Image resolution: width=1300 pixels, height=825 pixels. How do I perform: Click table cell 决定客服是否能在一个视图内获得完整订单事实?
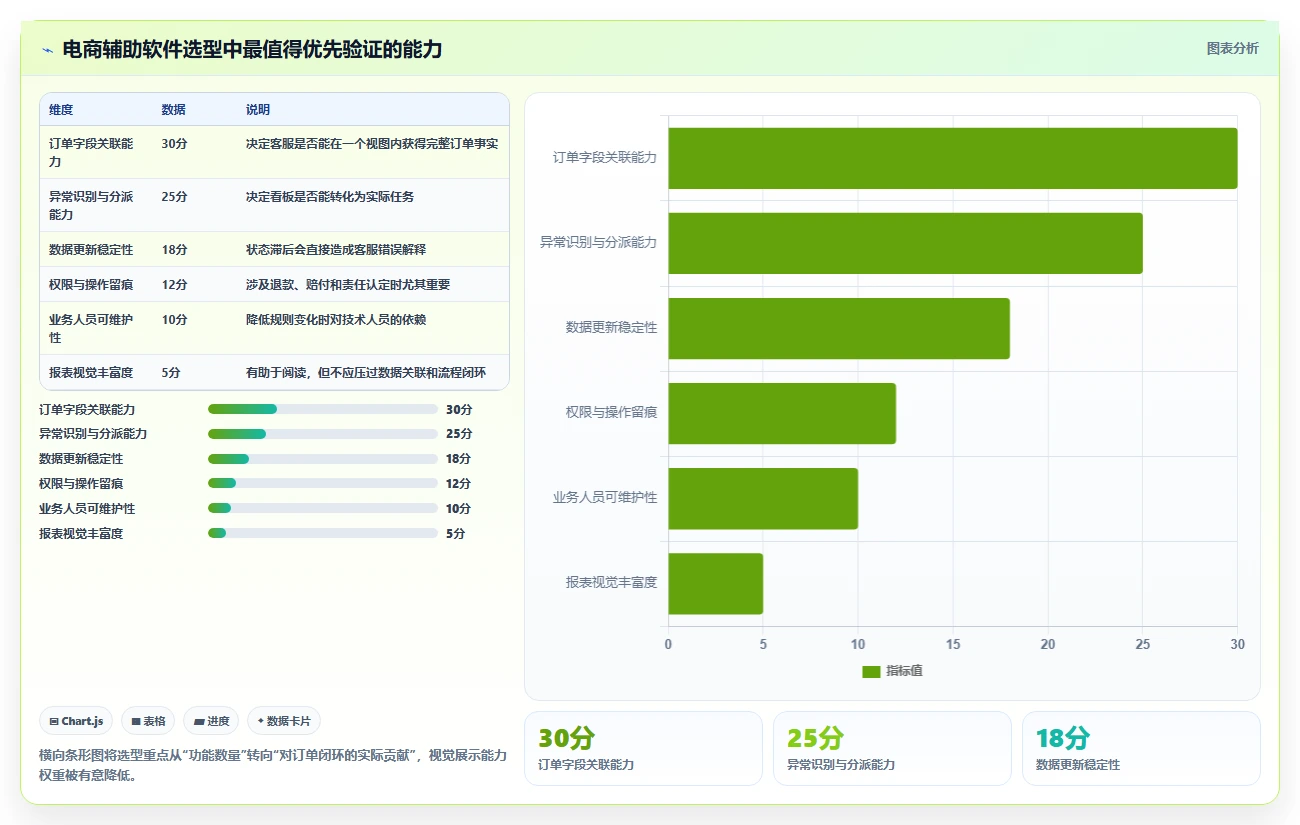(x=372, y=144)
